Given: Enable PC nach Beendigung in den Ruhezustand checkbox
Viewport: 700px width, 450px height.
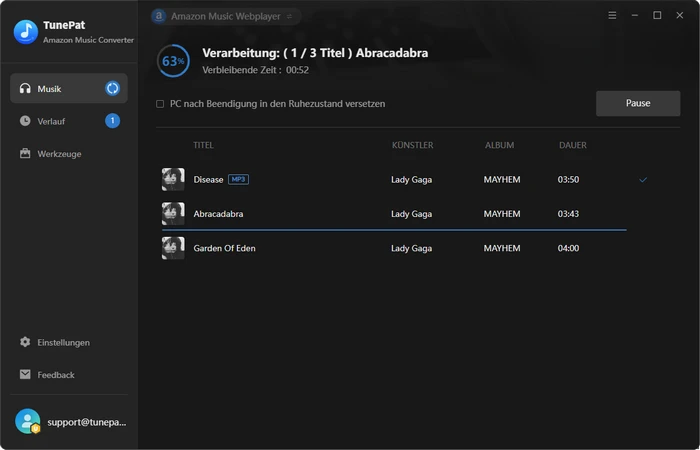Looking at the screenshot, I should tap(160, 104).
